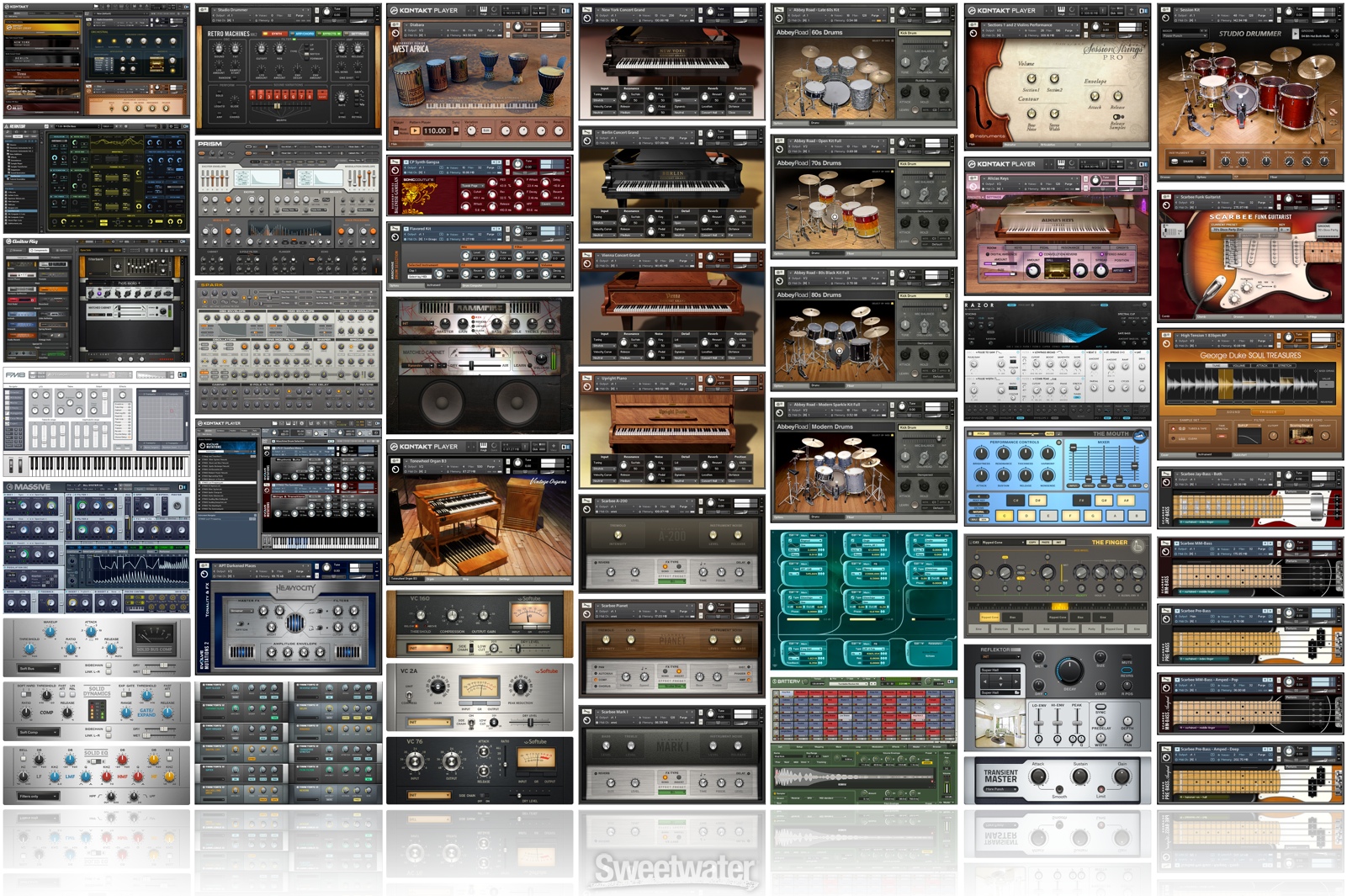The image size is (1347, 896).
Task: Open the Flavored Kit screenshot
Action: (x=480, y=256)
